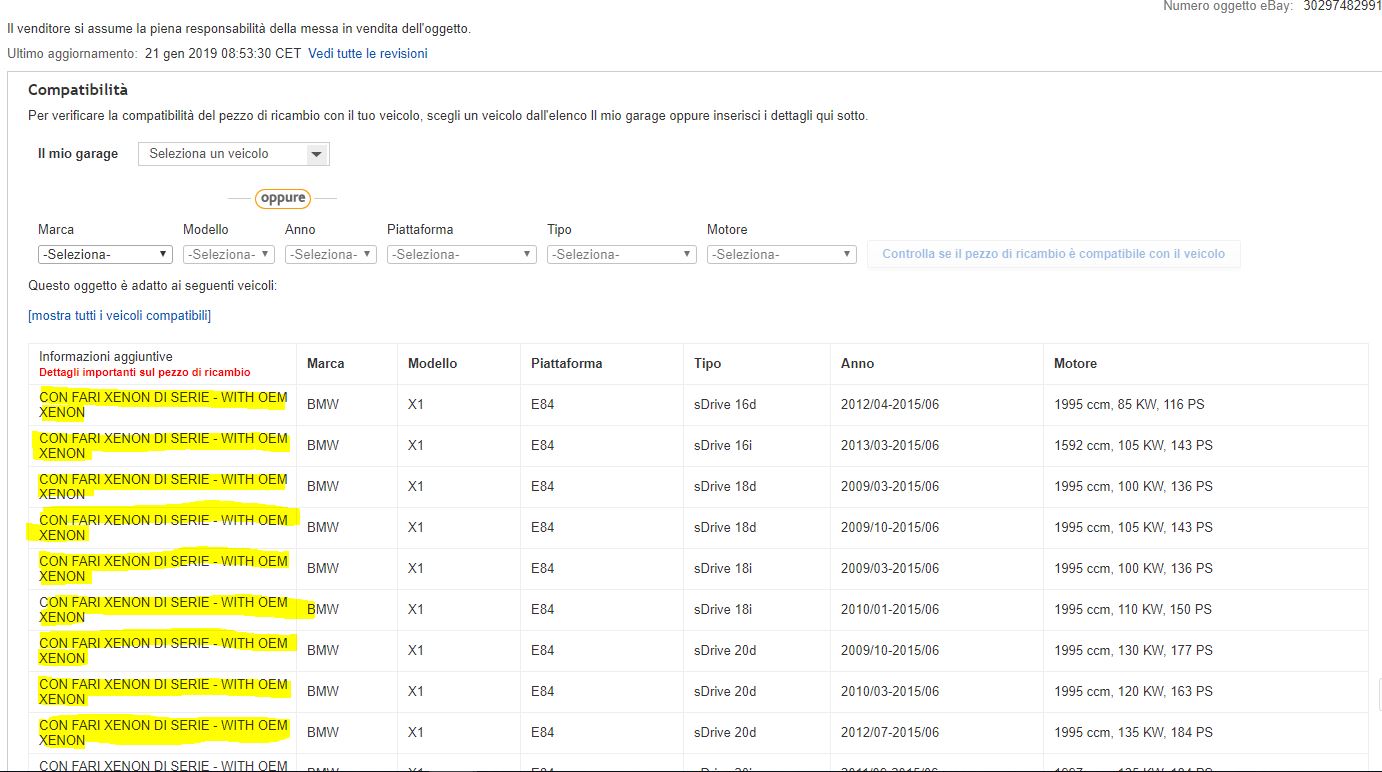
Task: Click the 'Marca' column header
Action: 326,364
